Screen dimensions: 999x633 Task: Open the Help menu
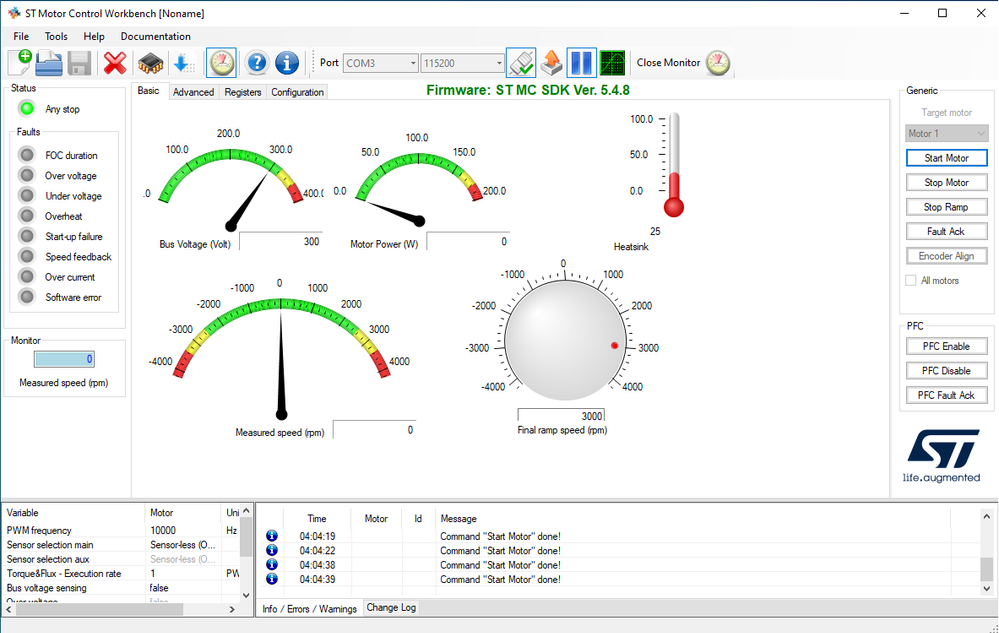[x=94, y=36]
